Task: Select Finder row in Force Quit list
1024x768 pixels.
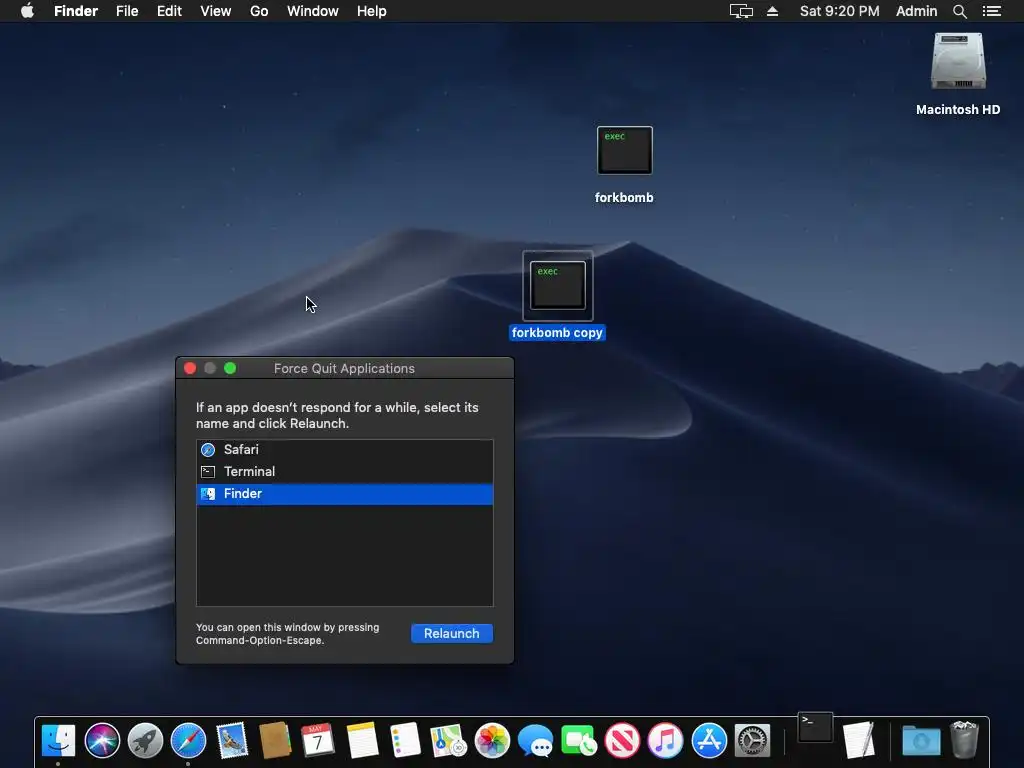Action: 345,494
